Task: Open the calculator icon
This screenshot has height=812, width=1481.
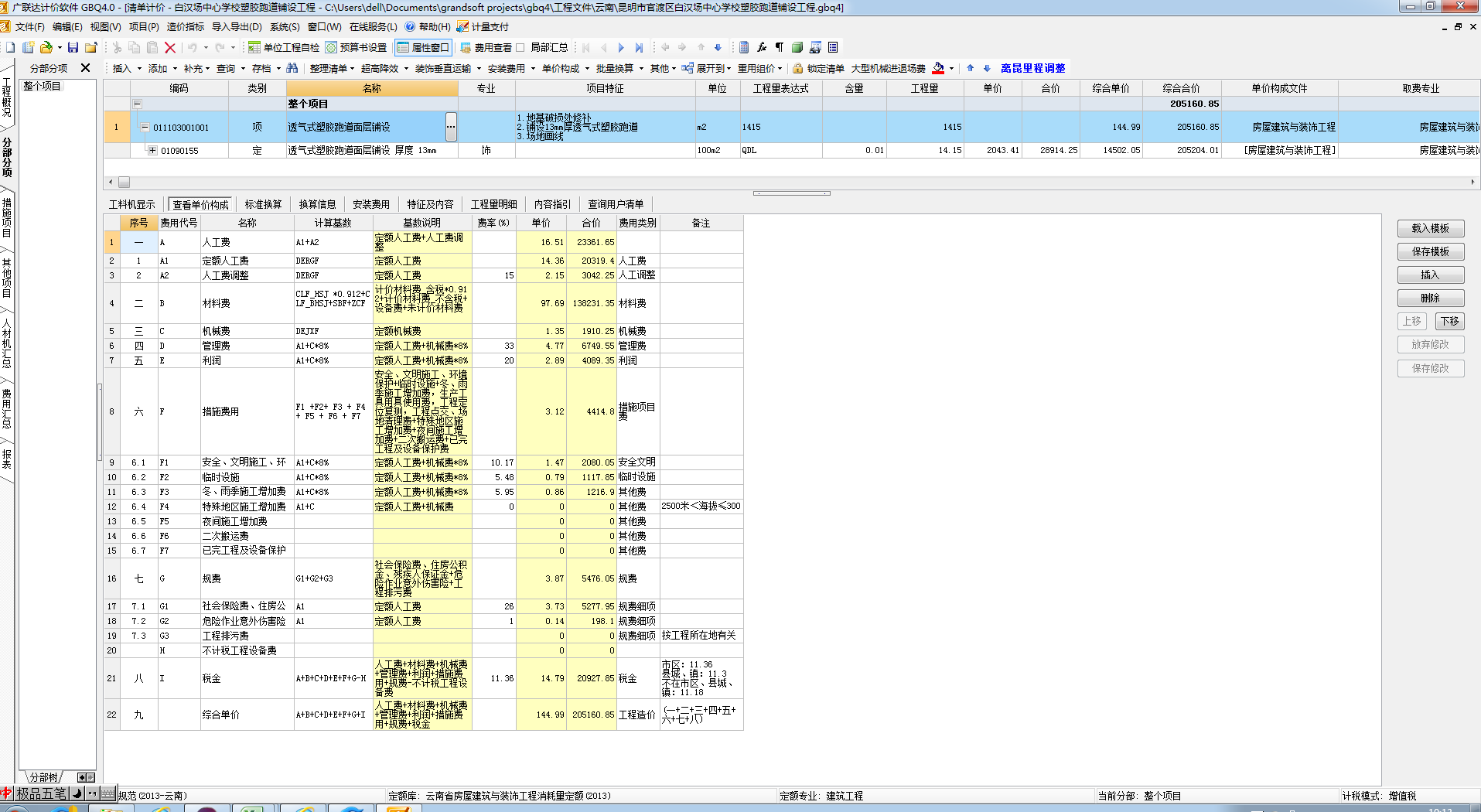Action: (x=744, y=48)
